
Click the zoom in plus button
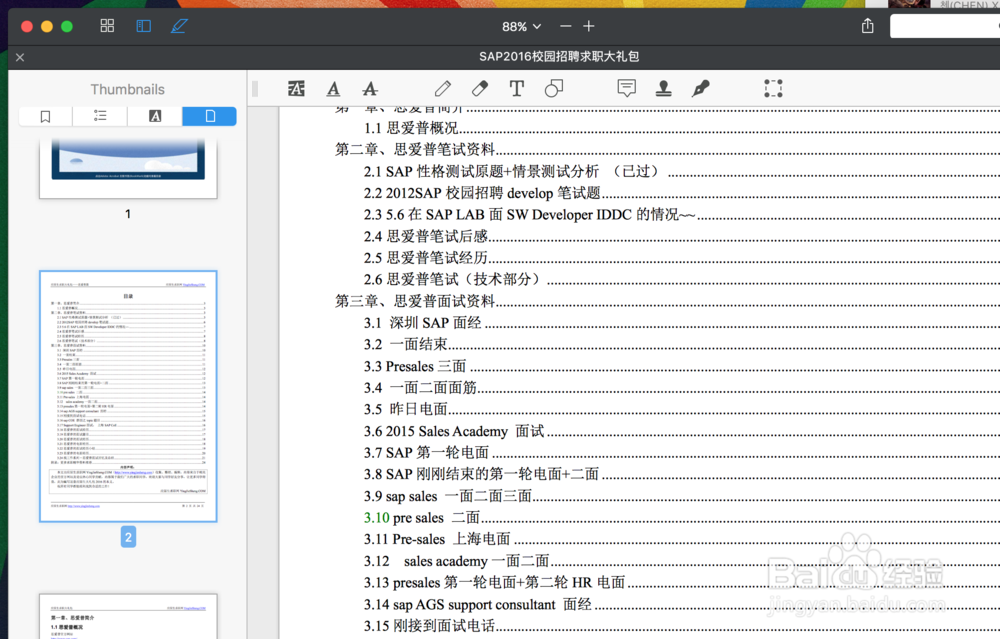(589, 26)
